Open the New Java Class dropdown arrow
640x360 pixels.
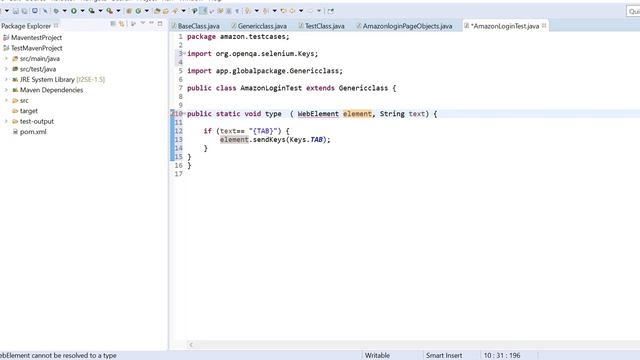147,11
